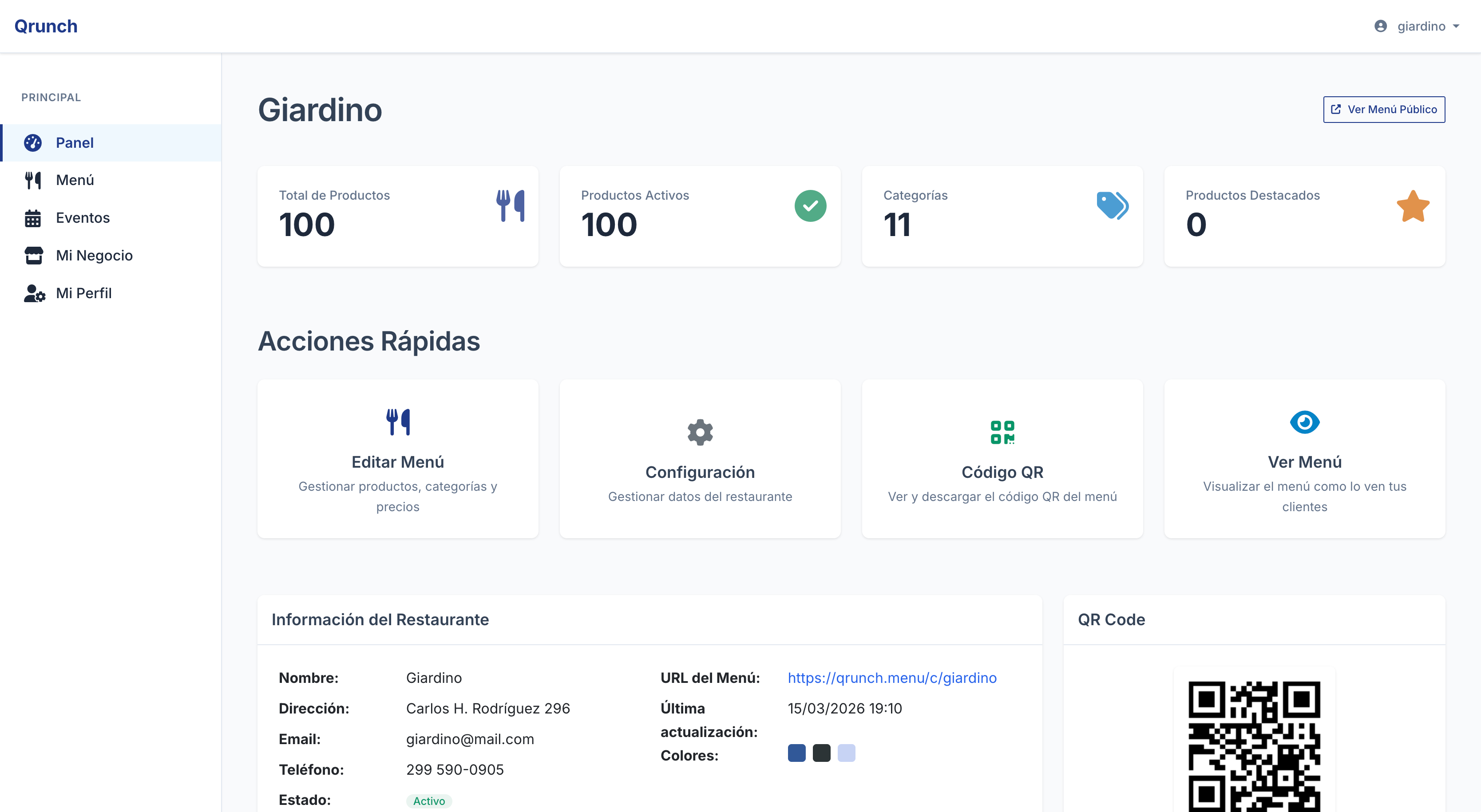The width and height of the screenshot is (1481, 812).
Task: Click the Activo status badge
Action: 429,800
